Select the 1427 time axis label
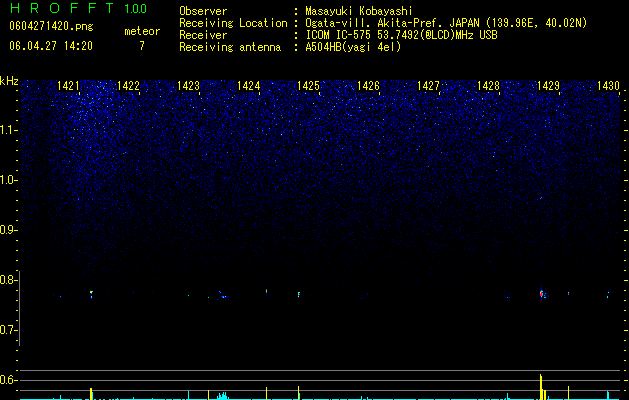The image size is (629, 400). (x=428, y=85)
